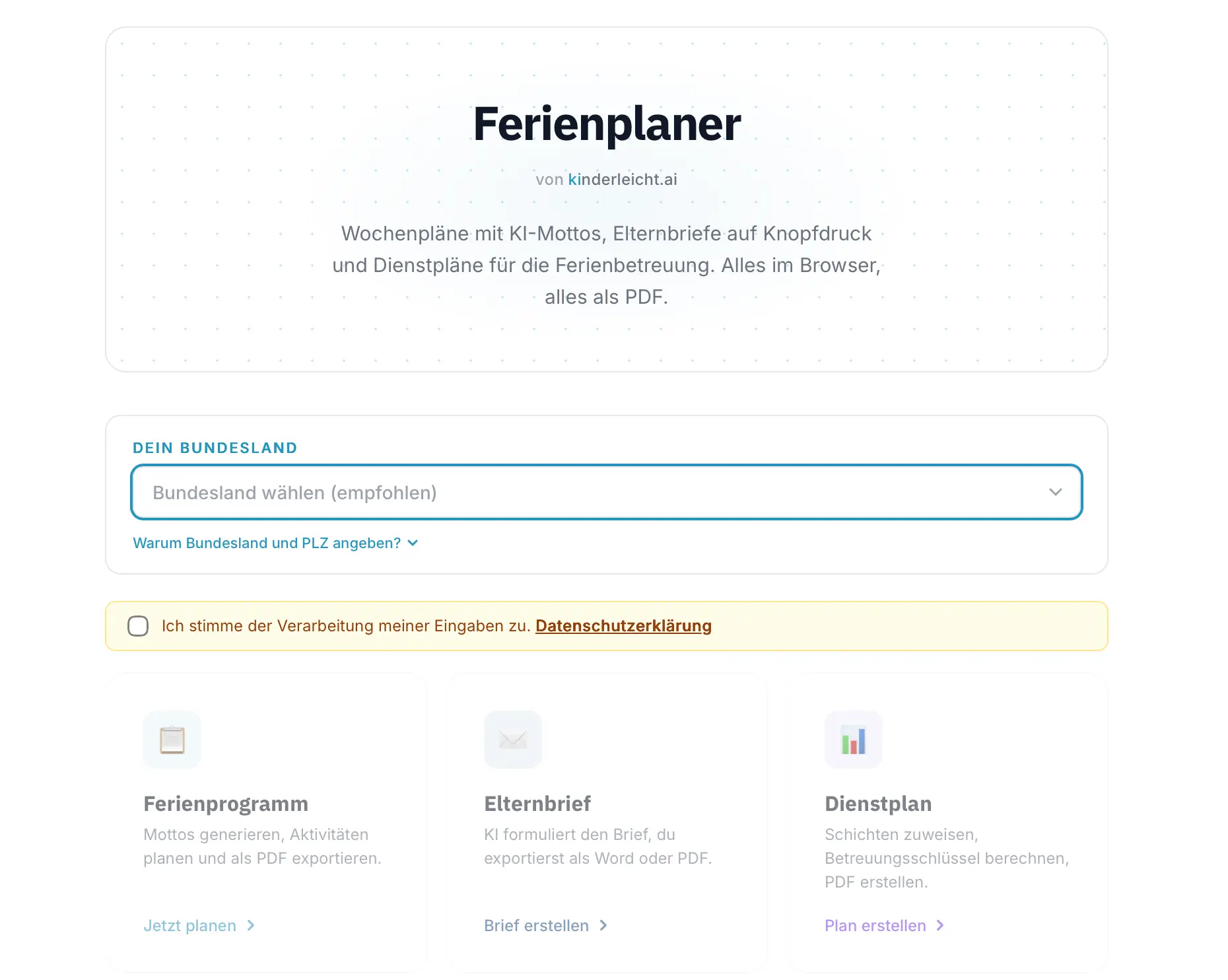Screen dimensions: 1228x980
Task: Enable the Verarbeitung consent checkbox
Action: [138, 625]
